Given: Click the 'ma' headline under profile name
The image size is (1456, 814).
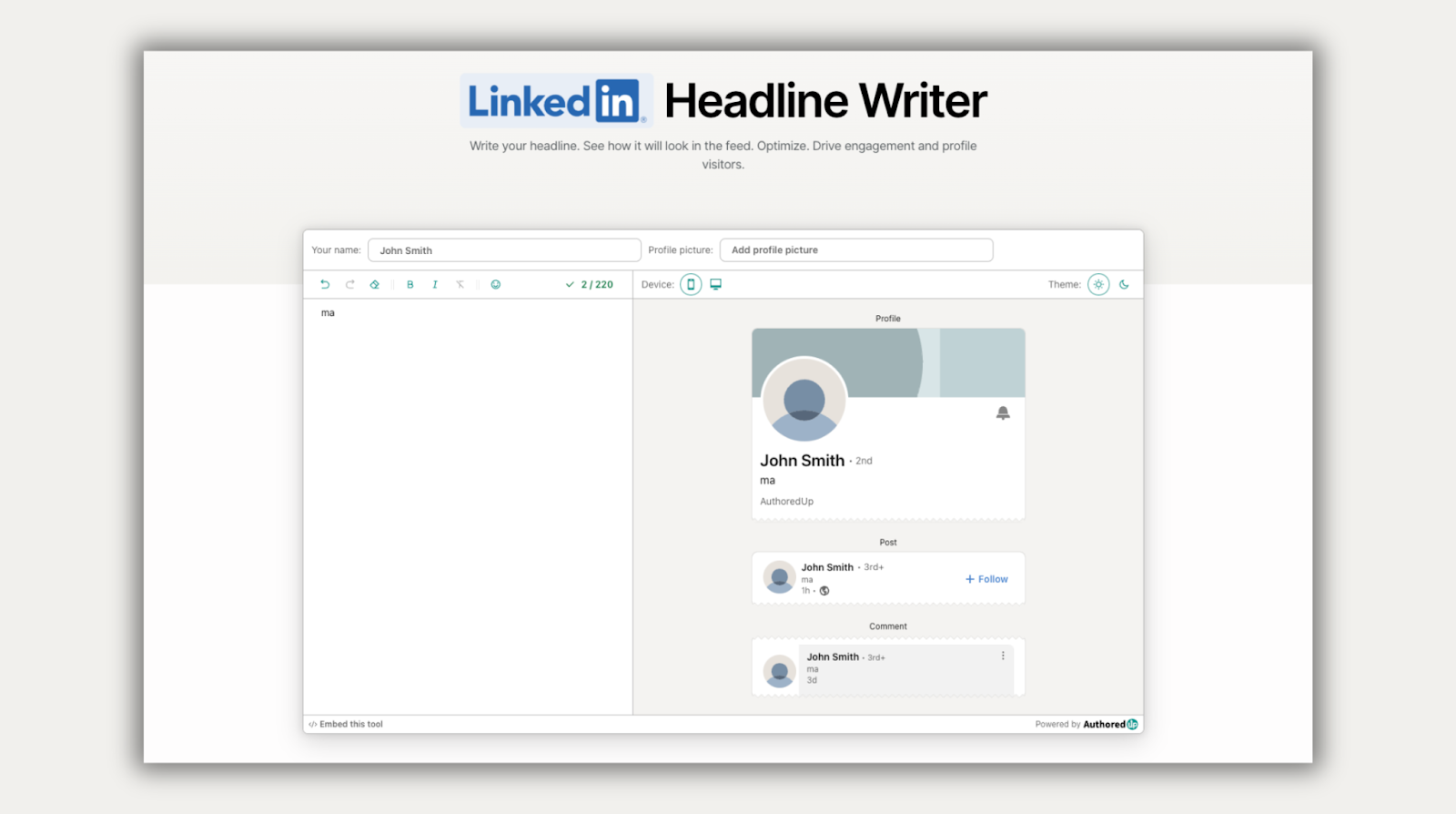Looking at the screenshot, I should [768, 481].
